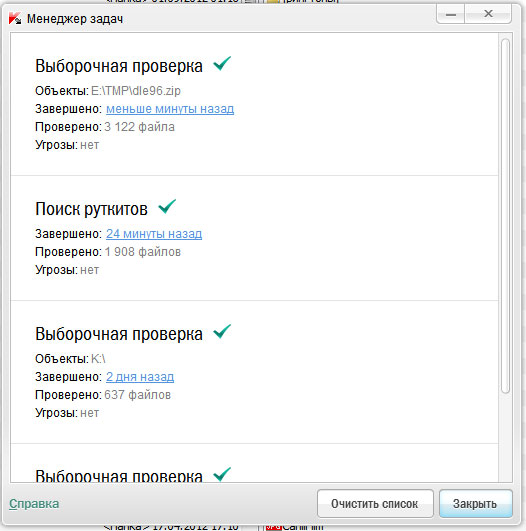Click the '3 122 файла' checked count
Screen dimensions: 526x531
click(x=139, y=127)
